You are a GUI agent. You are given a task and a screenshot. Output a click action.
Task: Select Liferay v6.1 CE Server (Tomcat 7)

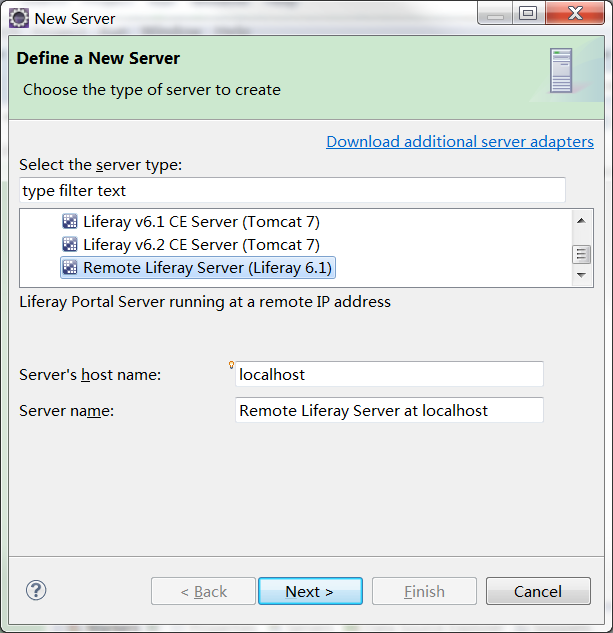pyautogui.click(x=201, y=222)
